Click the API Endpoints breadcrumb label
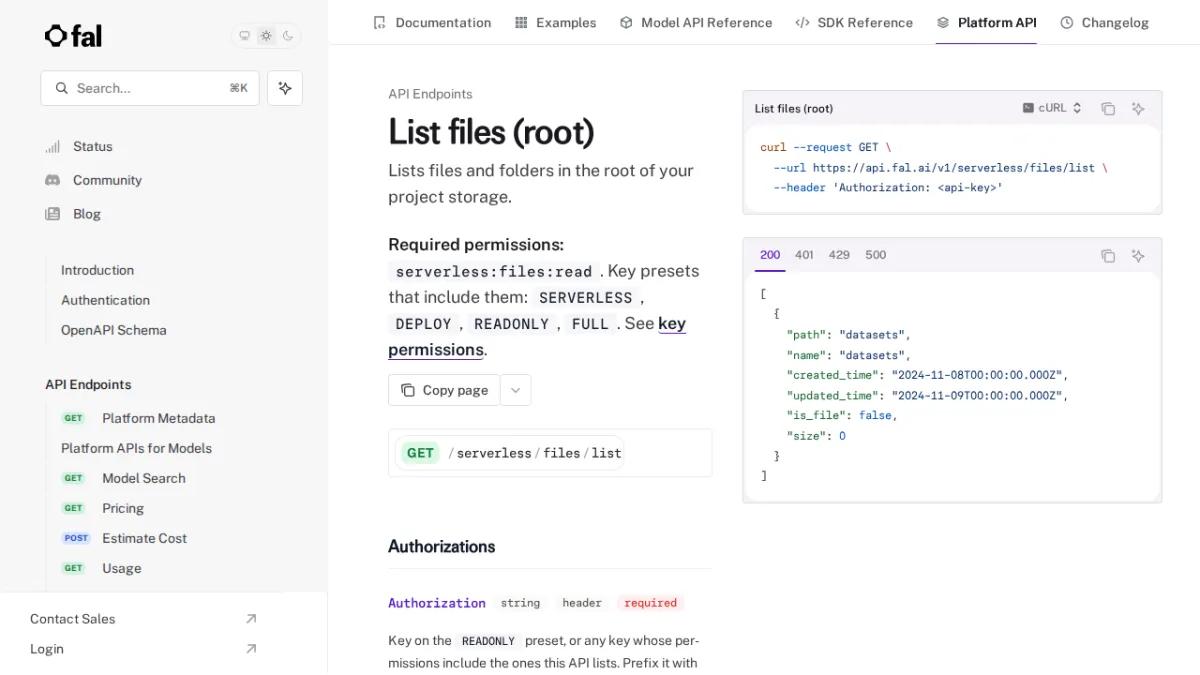This screenshot has width=1200, height=675. pyautogui.click(x=430, y=94)
